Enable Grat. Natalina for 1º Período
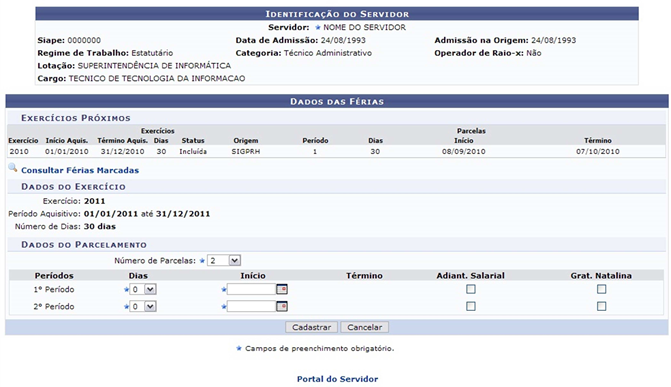671x387 pixels. tap(601, 289)
